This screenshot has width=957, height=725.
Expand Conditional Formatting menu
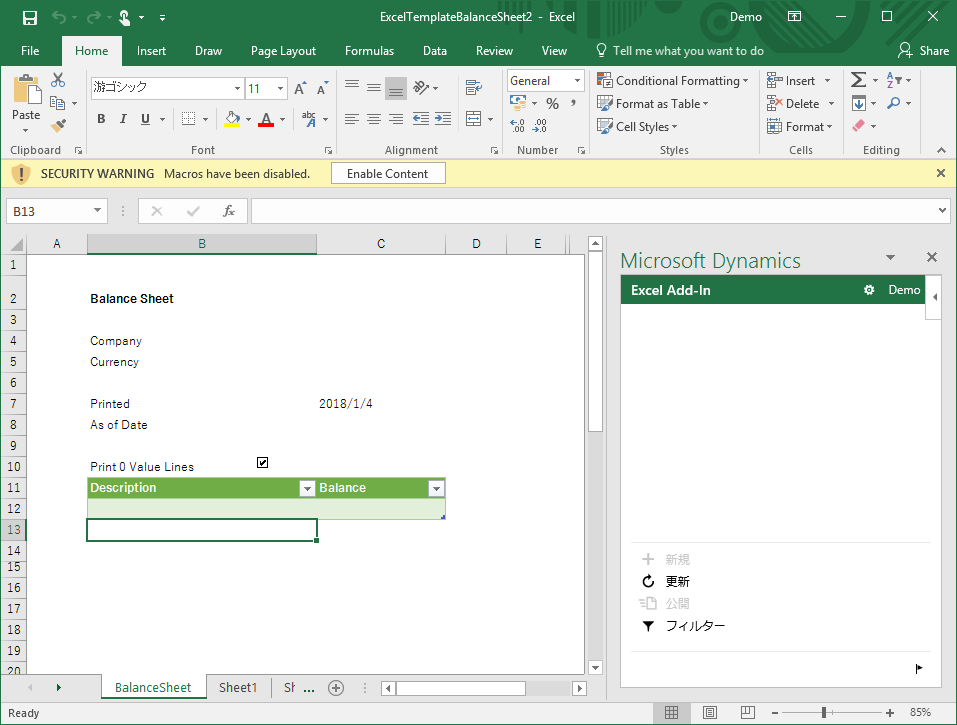point(673,81)
